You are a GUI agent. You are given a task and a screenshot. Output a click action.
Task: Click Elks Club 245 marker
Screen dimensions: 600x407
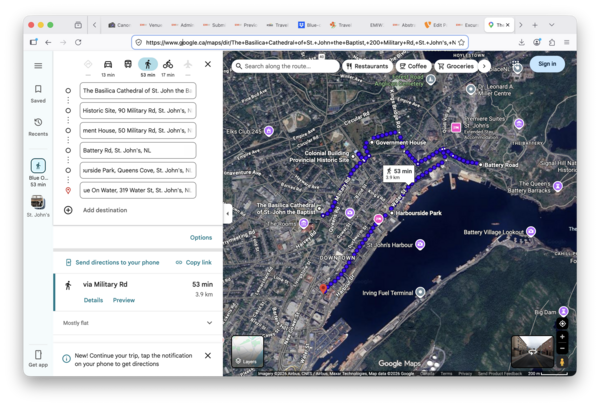(x=269, y=131)
